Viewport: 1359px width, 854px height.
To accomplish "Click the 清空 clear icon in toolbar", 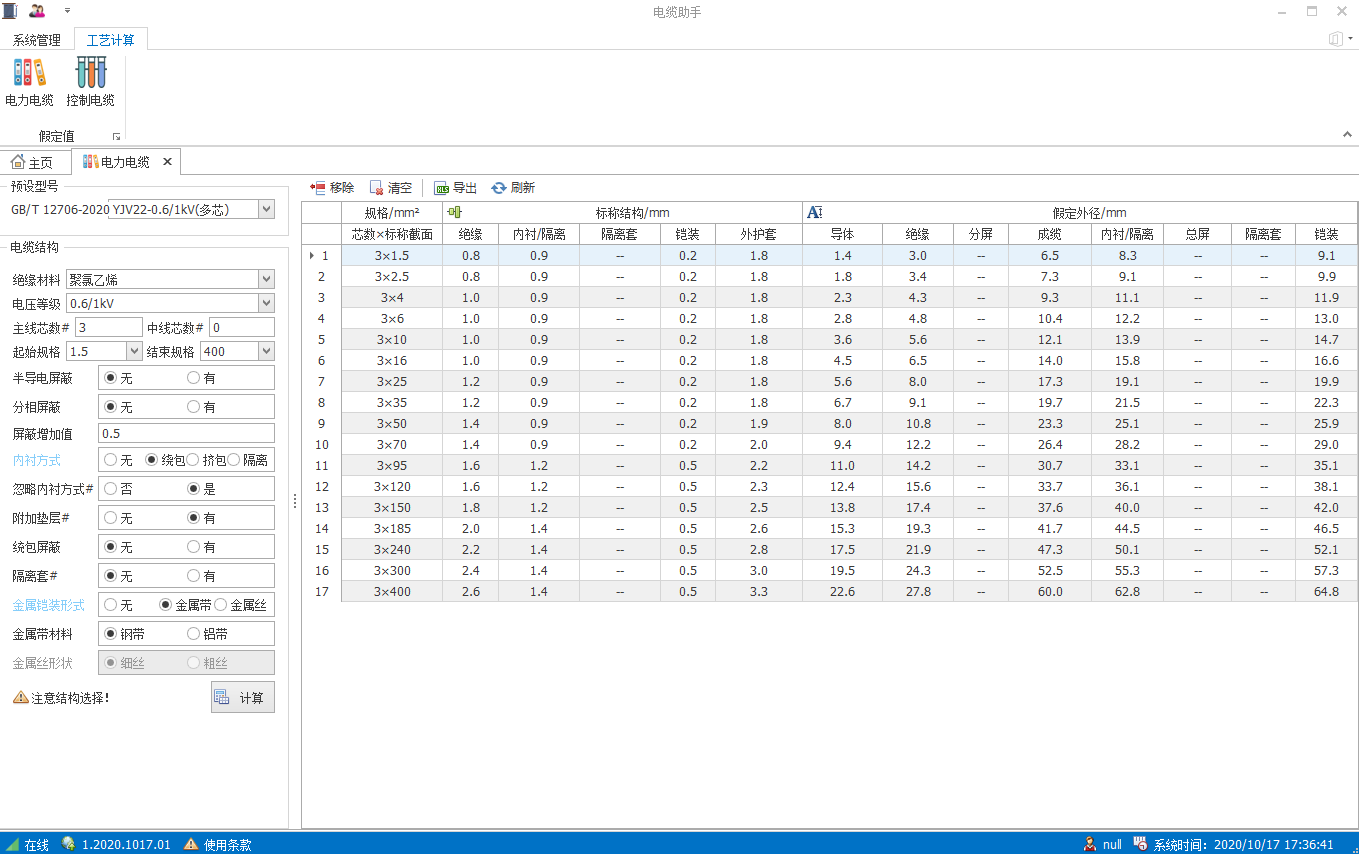I will (x=376, y=188).
